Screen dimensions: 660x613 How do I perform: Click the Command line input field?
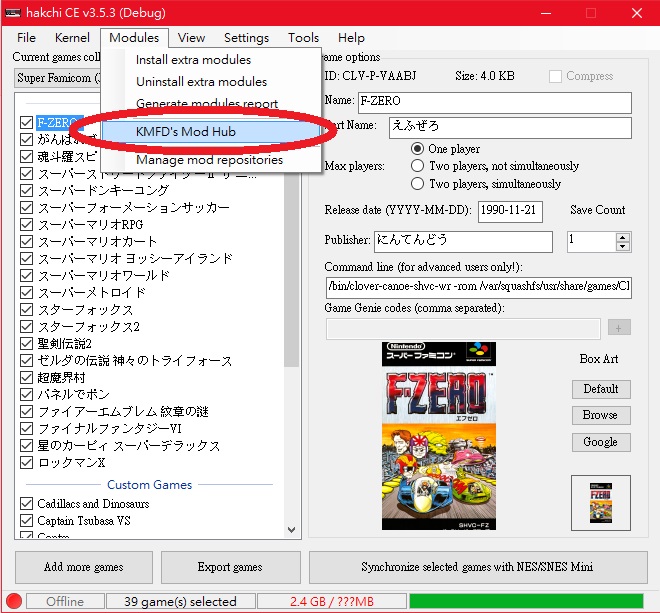478,287
